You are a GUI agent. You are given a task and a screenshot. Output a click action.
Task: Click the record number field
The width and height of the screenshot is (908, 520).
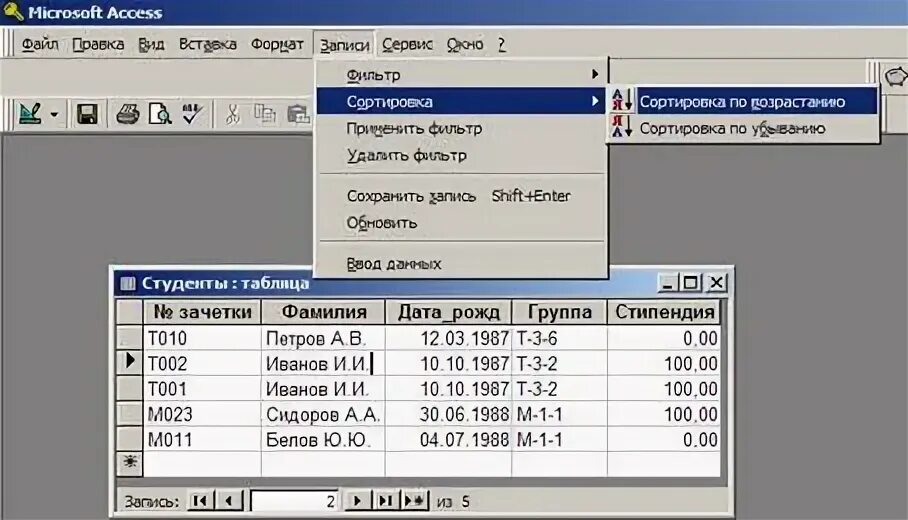coord(294,501)
